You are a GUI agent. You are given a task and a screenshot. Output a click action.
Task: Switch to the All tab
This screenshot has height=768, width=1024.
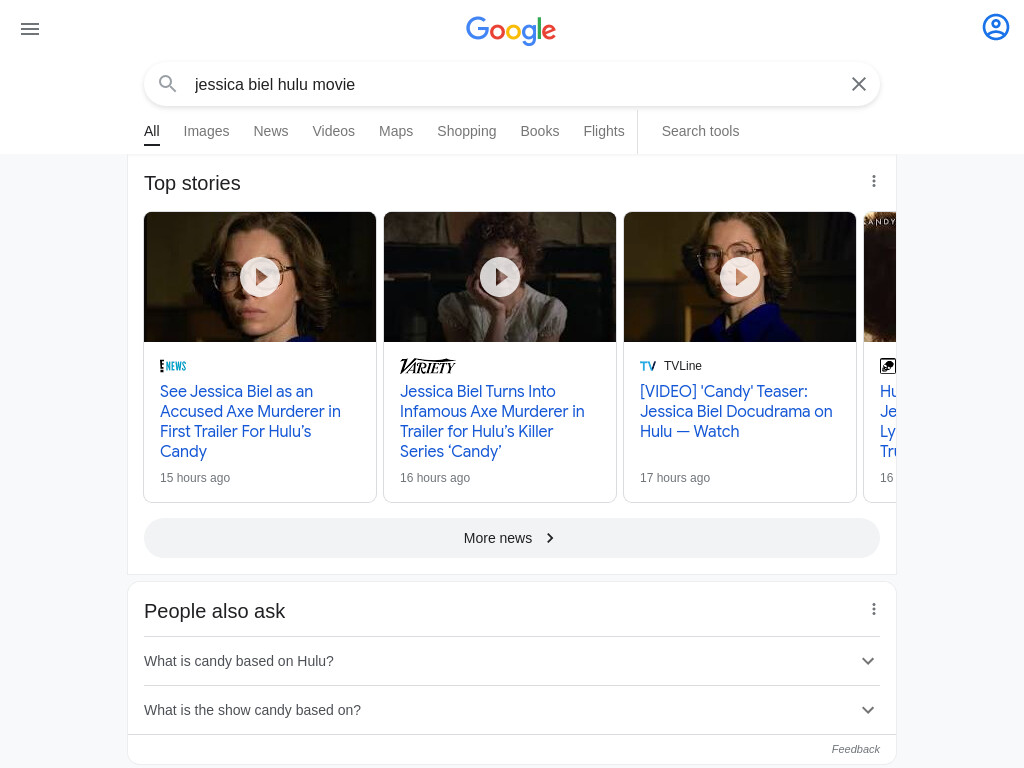click(152, 131)
